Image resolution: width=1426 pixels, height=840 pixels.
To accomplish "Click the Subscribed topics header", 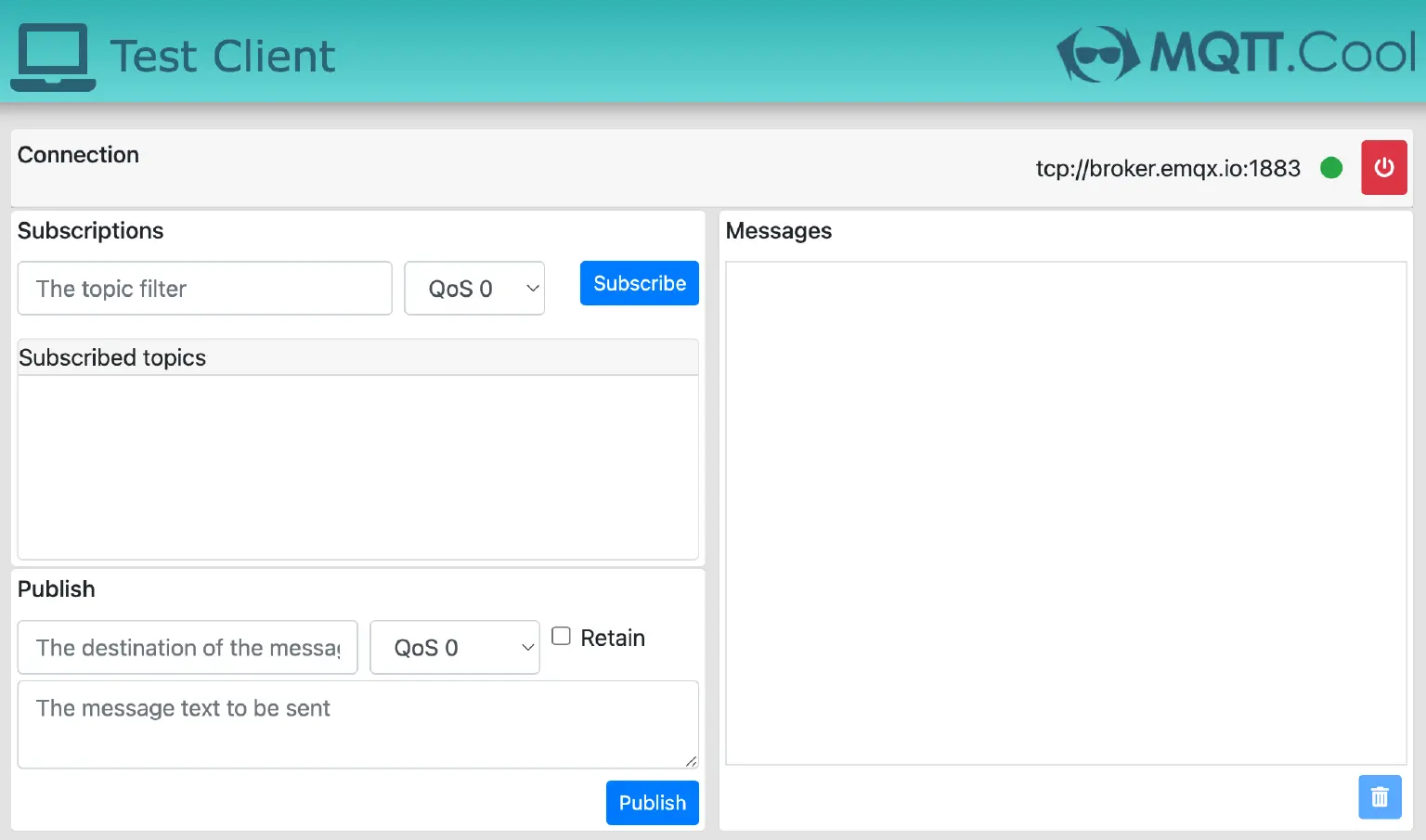I will pyautogui.click(x=112, y=357).
